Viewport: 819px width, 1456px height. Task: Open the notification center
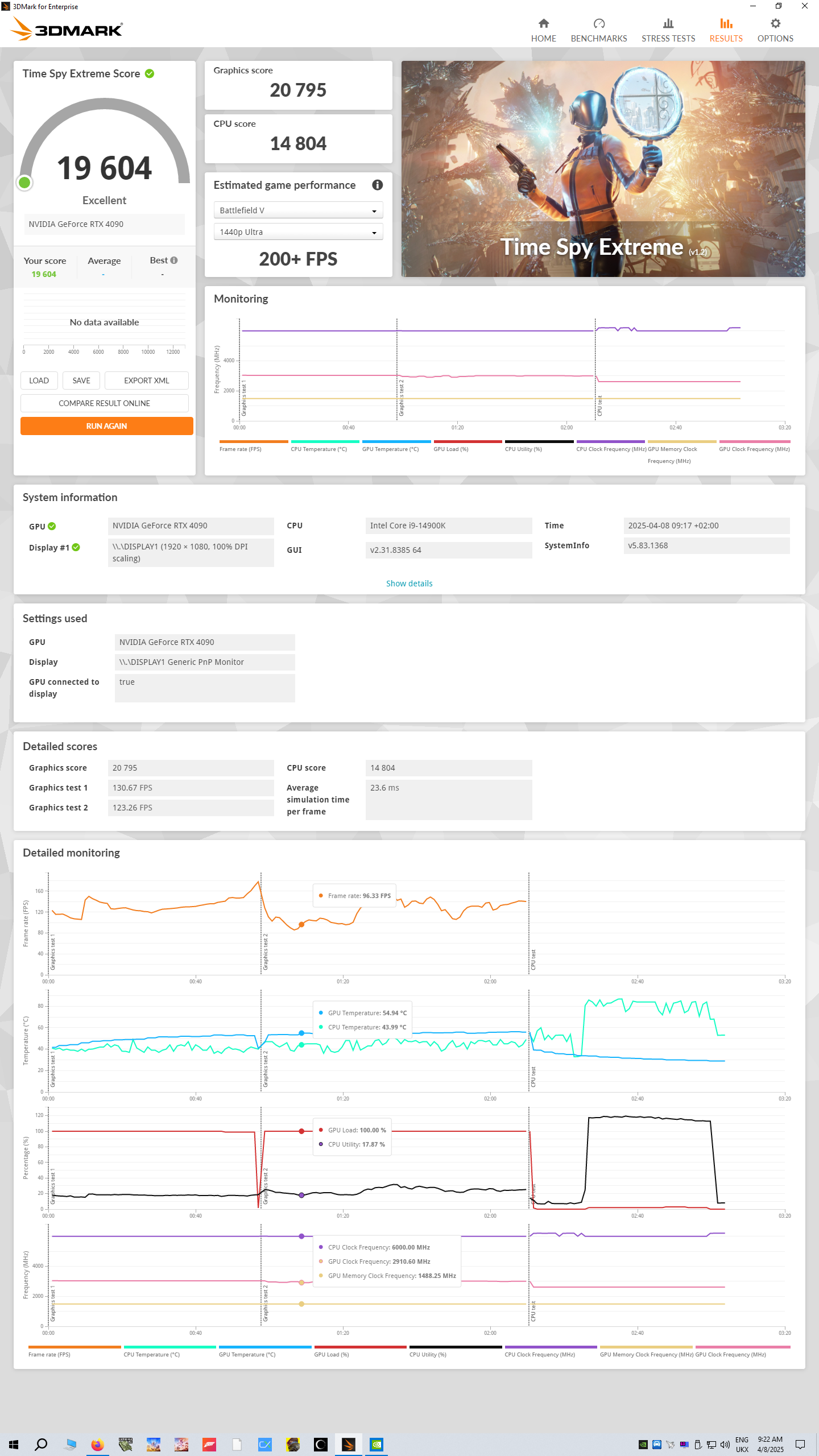800,1444
